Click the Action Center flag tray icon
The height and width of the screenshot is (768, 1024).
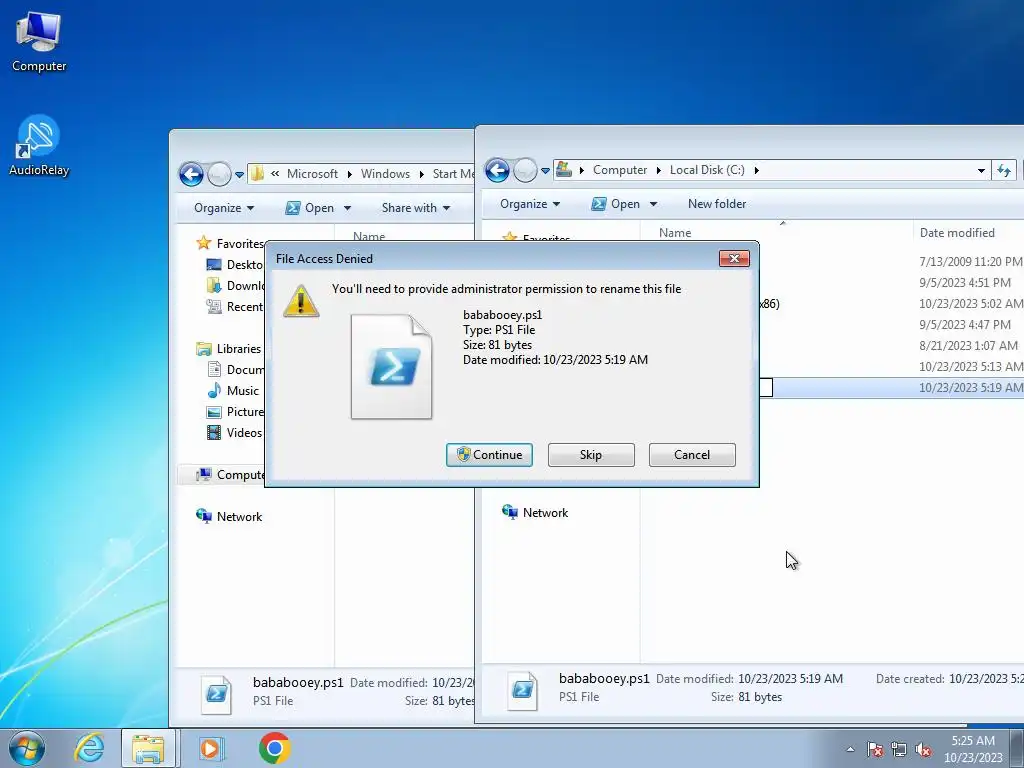(x=875, y=749)
